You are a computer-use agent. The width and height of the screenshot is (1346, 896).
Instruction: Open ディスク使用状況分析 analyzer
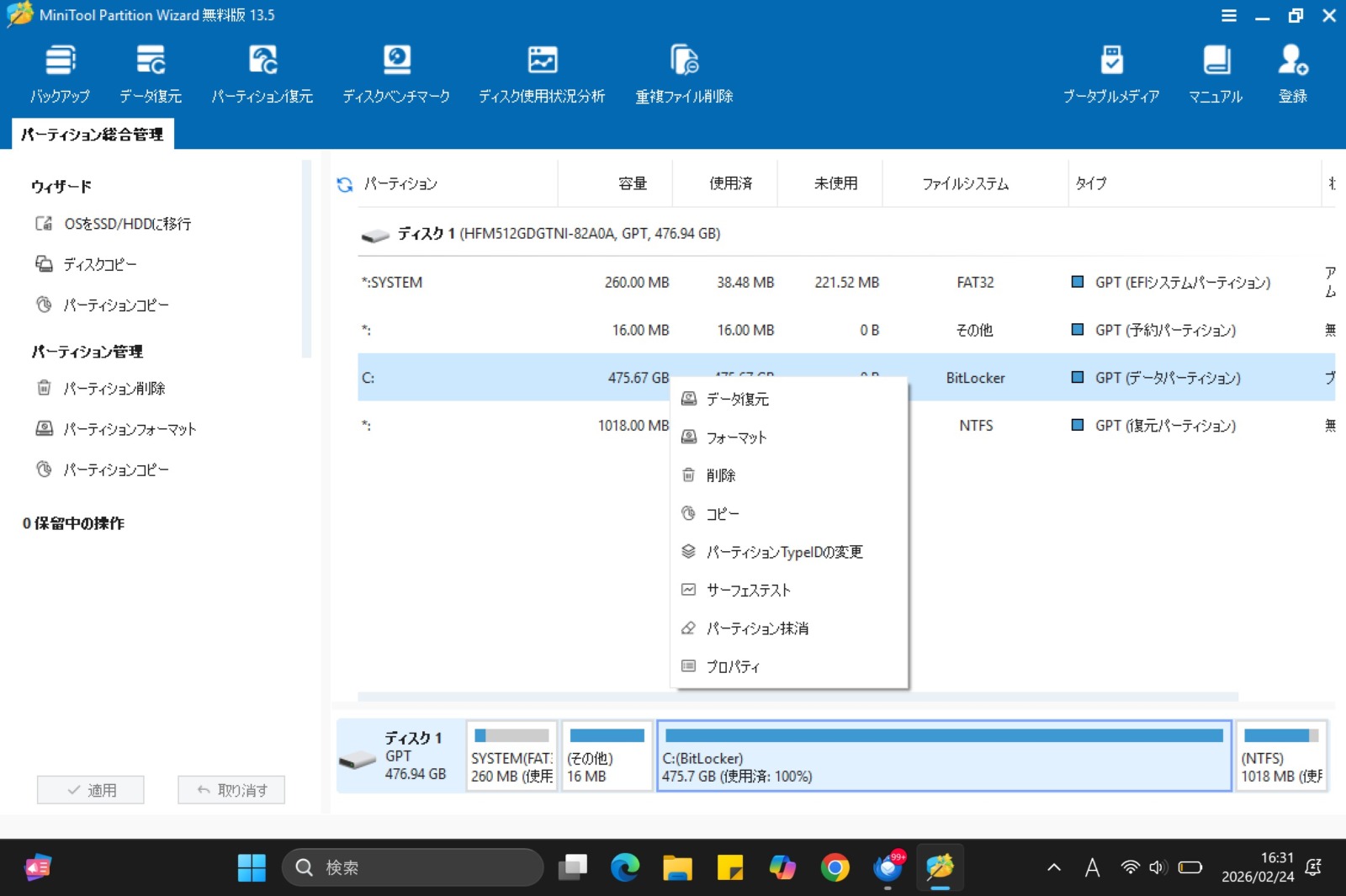542,73
